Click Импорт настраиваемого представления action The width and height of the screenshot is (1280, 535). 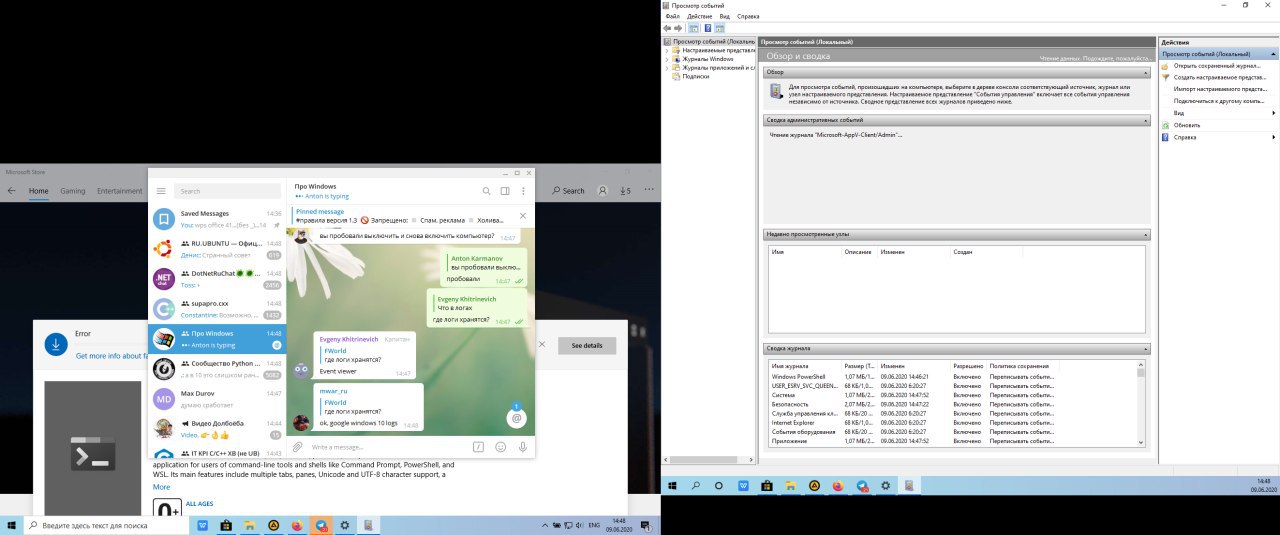(1219, 89)
